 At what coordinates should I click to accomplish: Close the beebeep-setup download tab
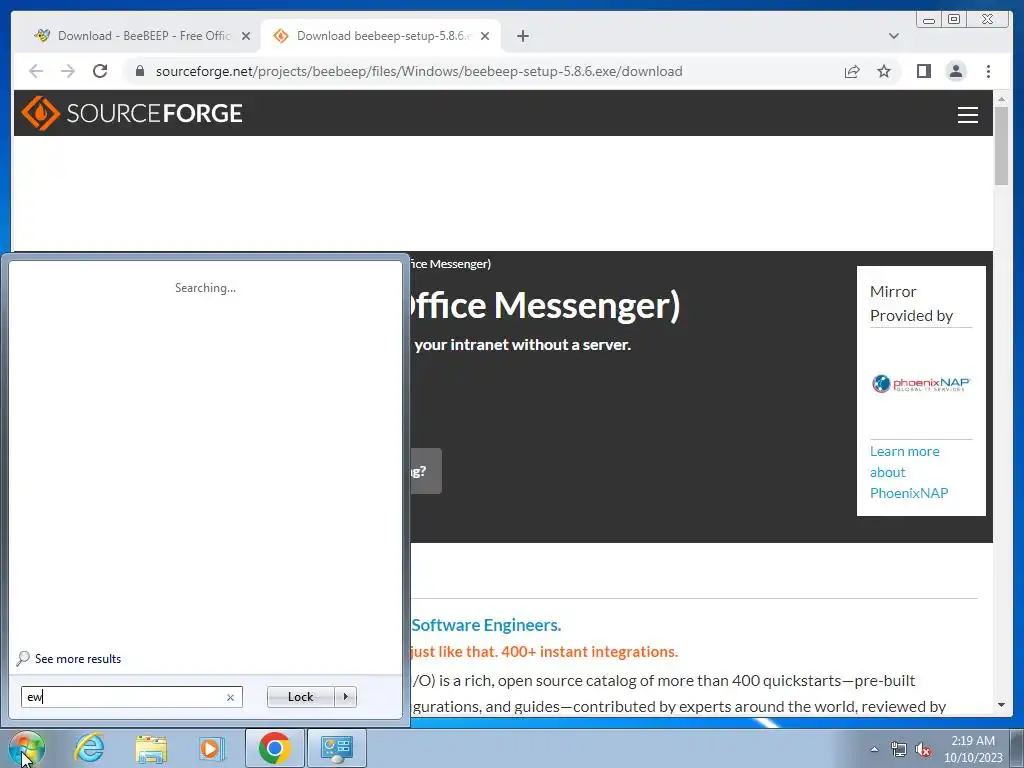pyautogui.click(x=485, y=36)
